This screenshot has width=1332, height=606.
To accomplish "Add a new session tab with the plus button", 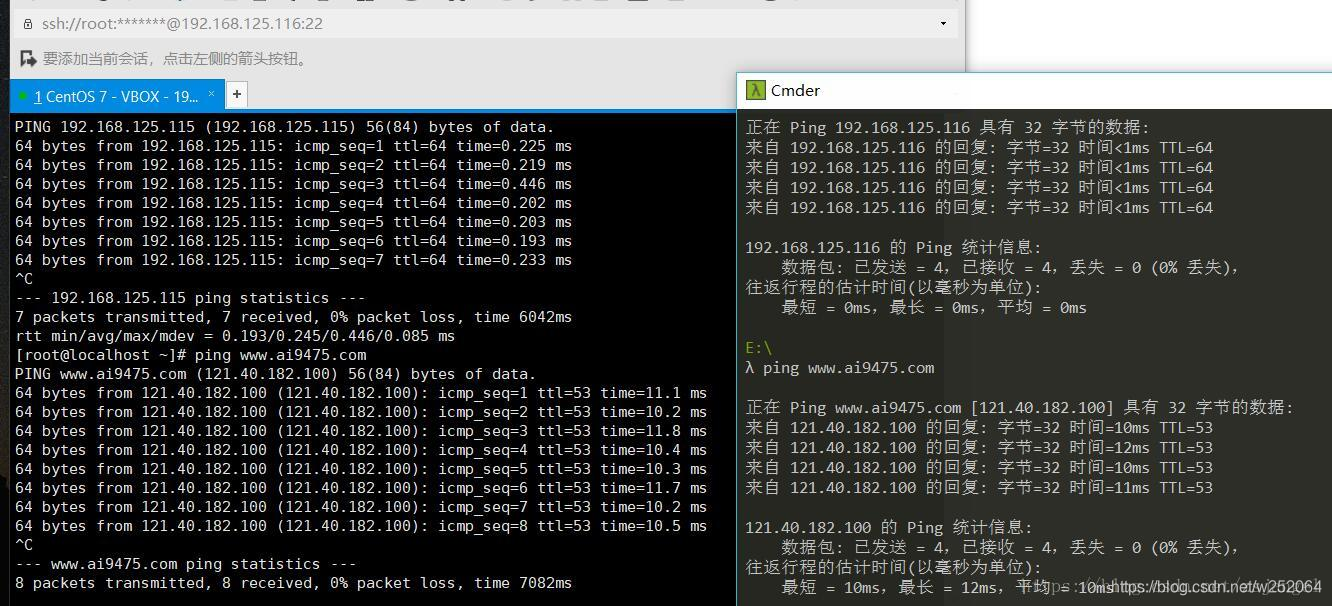I will (237, 95).
